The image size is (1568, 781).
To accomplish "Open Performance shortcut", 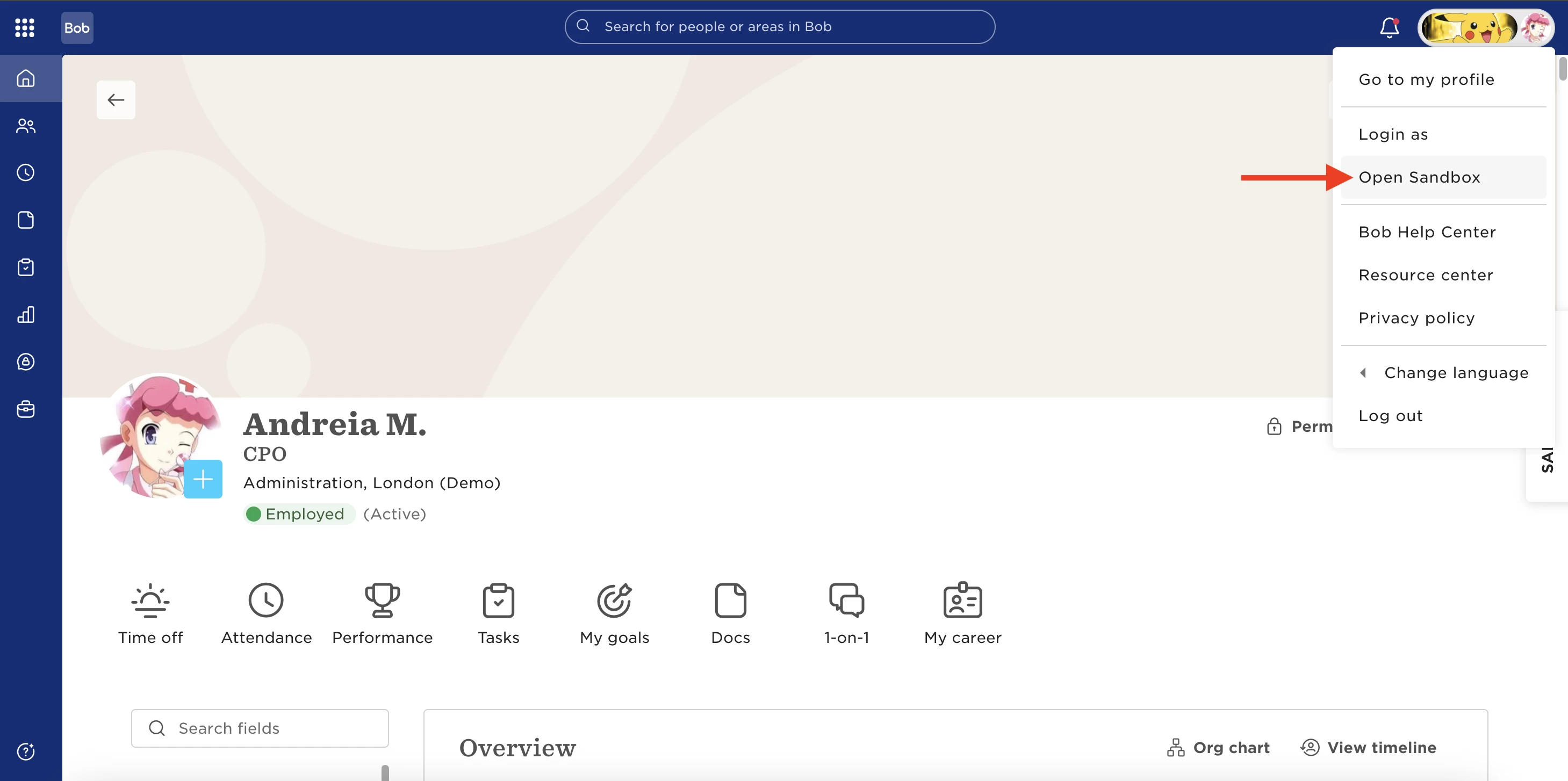I will [x=382, y=614].
